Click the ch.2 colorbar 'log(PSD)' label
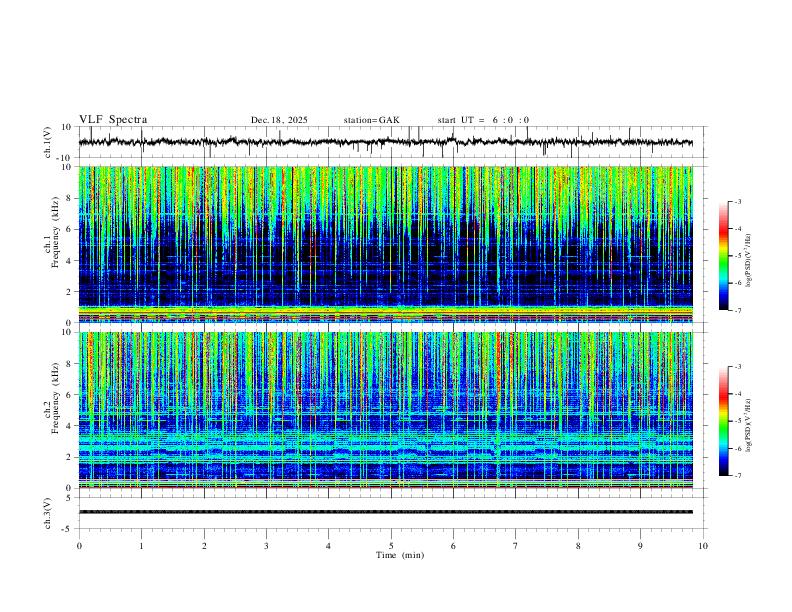The width and height of the screenshot is (792, 612). 749,425
